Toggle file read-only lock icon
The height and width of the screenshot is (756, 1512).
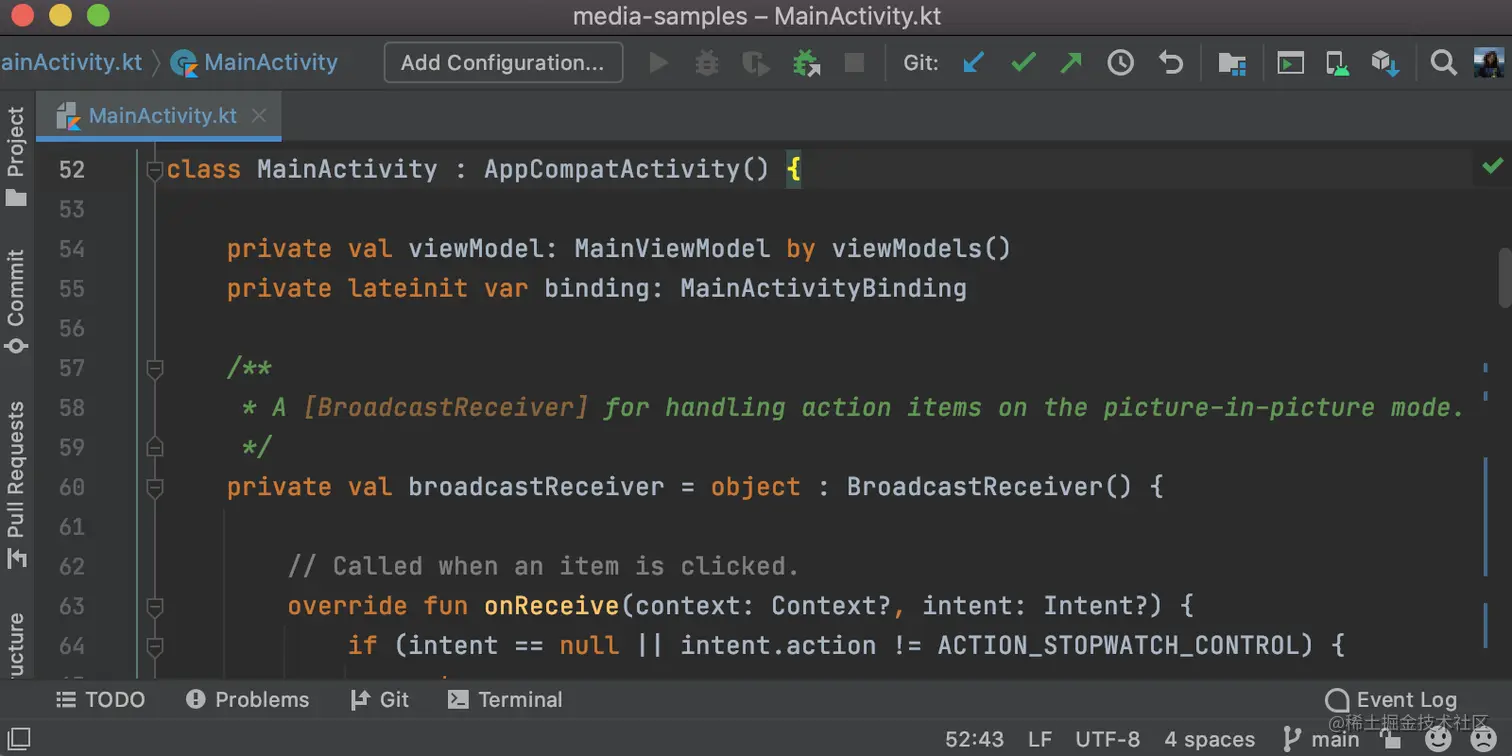pyautogui.click(x=1391, y=740)
